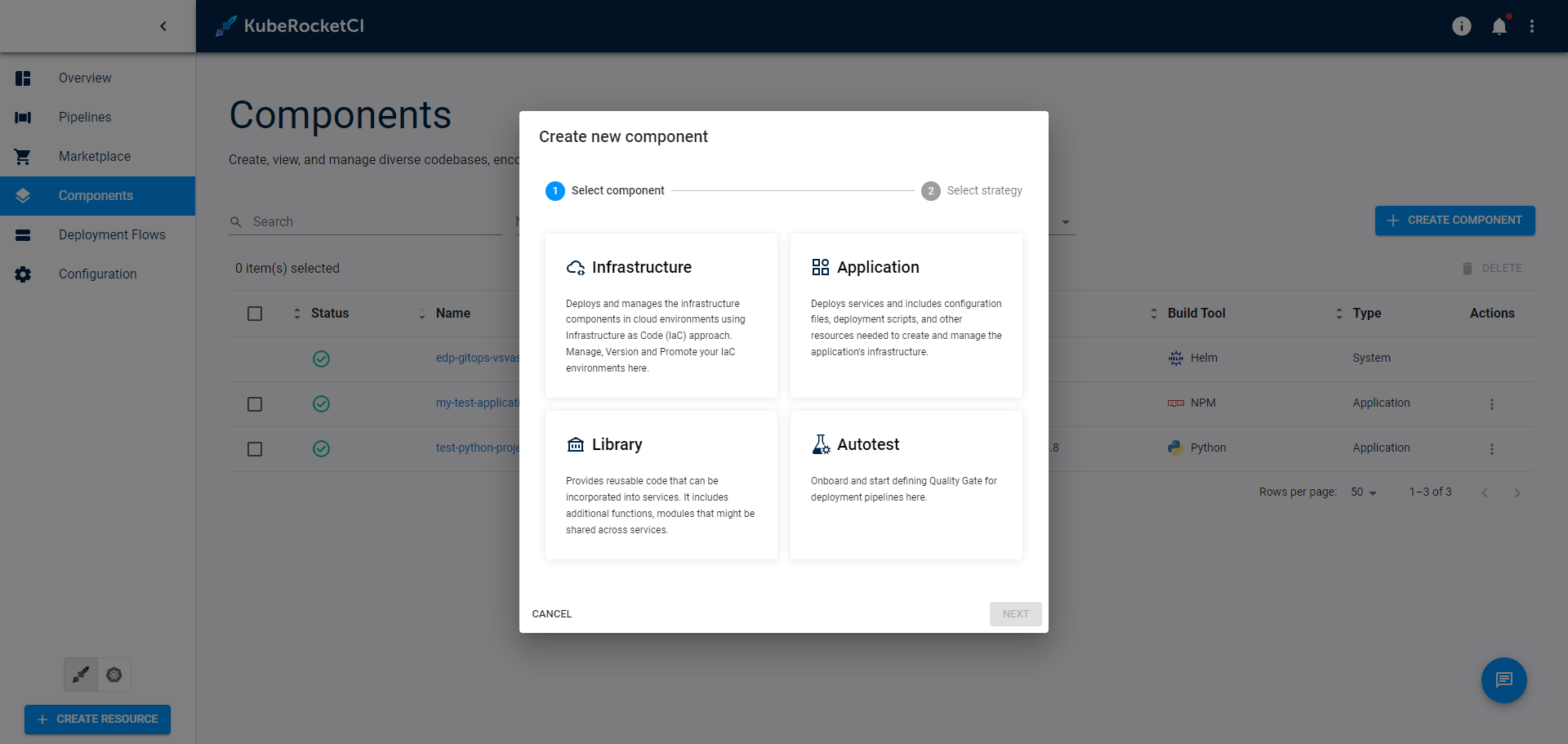Image resolution: width=1568 pixels, height=744 pixels.
Task: Open the chat bubble floating button
Action: 1504,680
